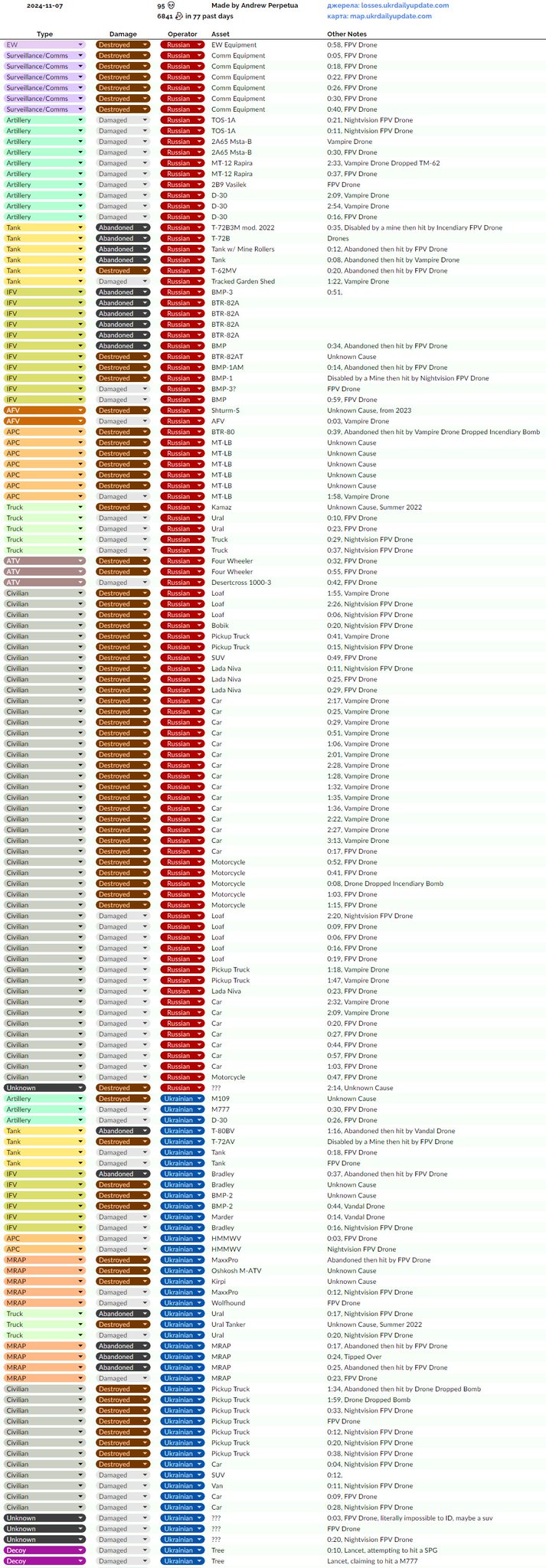The image size is (546, 1568).
Task: Select the Other Notes column header
Action: click(347, 34)
